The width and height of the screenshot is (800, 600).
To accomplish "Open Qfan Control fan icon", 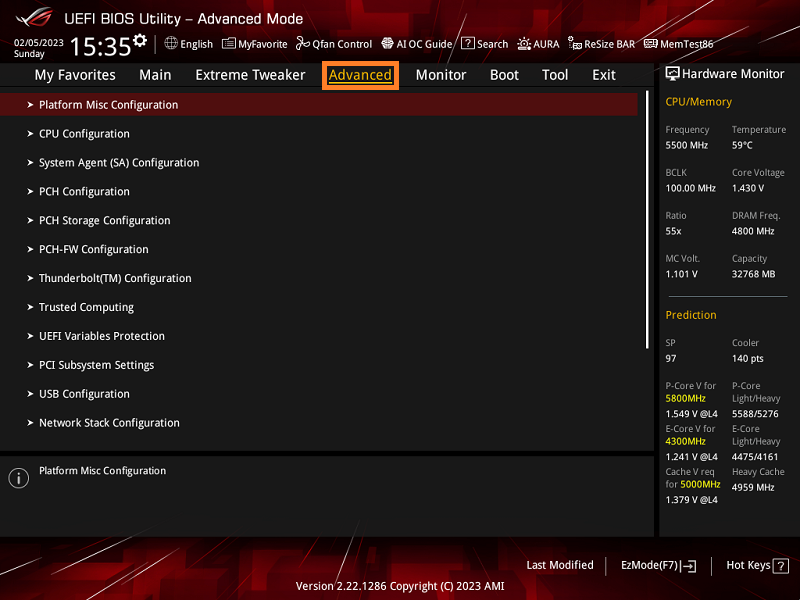I will (303, 43).
